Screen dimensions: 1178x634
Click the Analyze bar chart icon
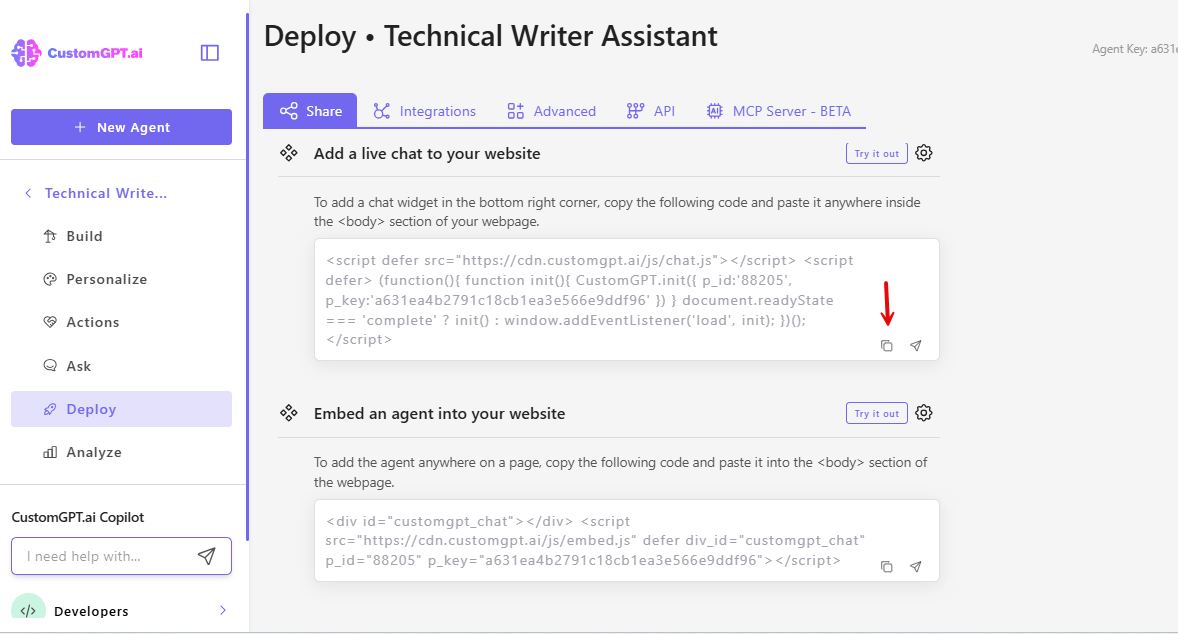tap(50, 452)
